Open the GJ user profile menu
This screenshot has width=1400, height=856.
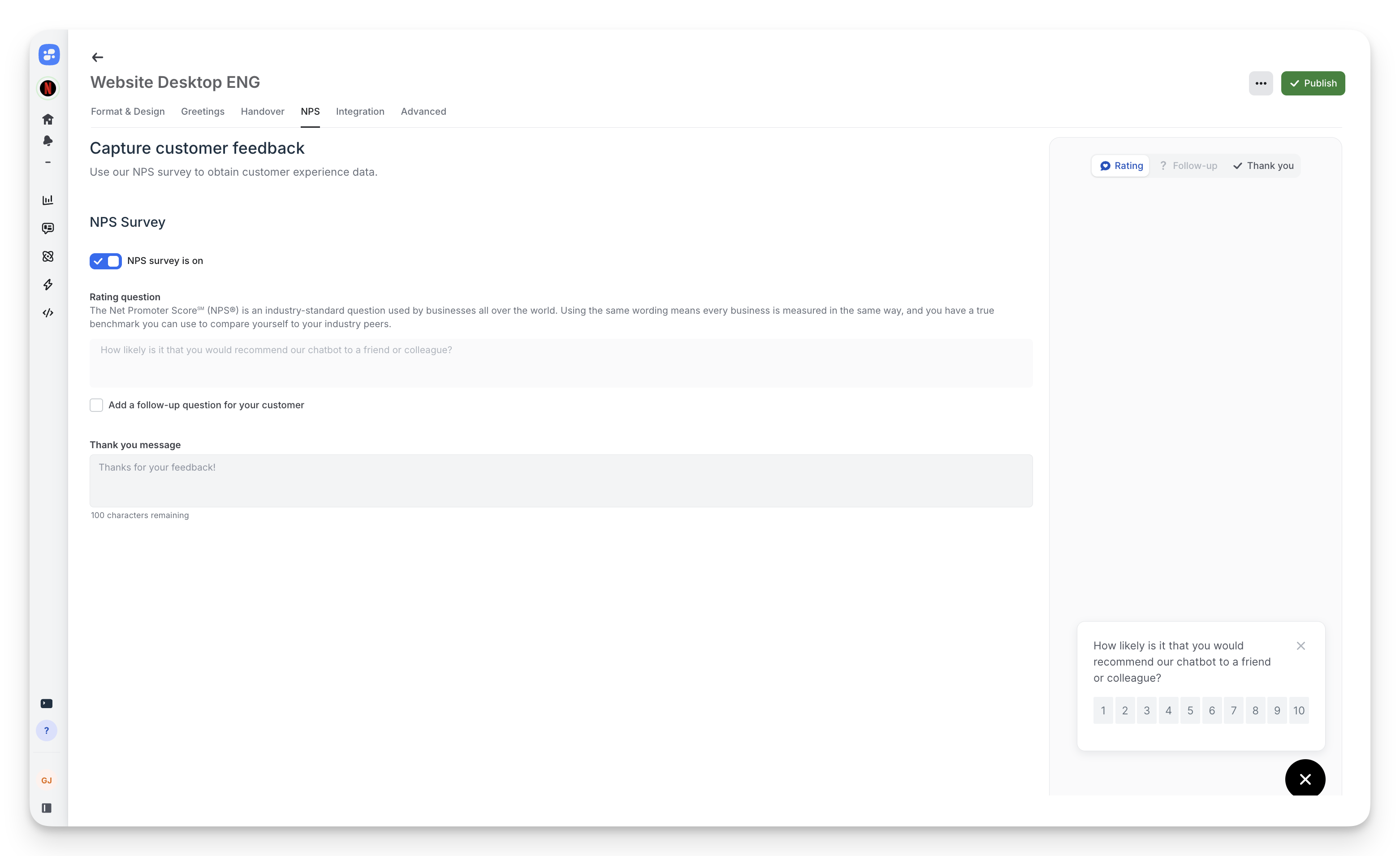tap(47, 780)
